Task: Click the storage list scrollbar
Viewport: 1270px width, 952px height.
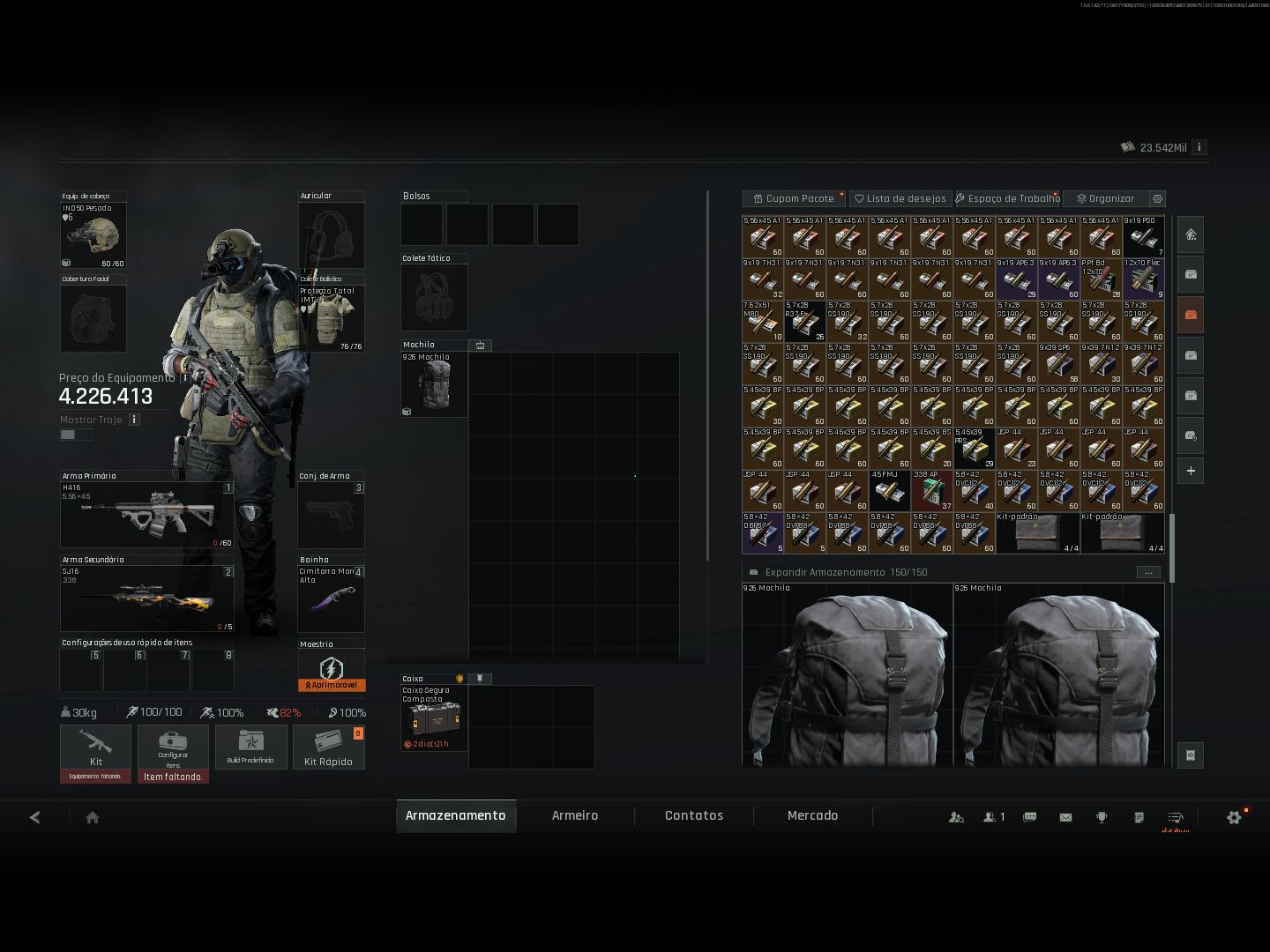Action: pos(1172,548)
